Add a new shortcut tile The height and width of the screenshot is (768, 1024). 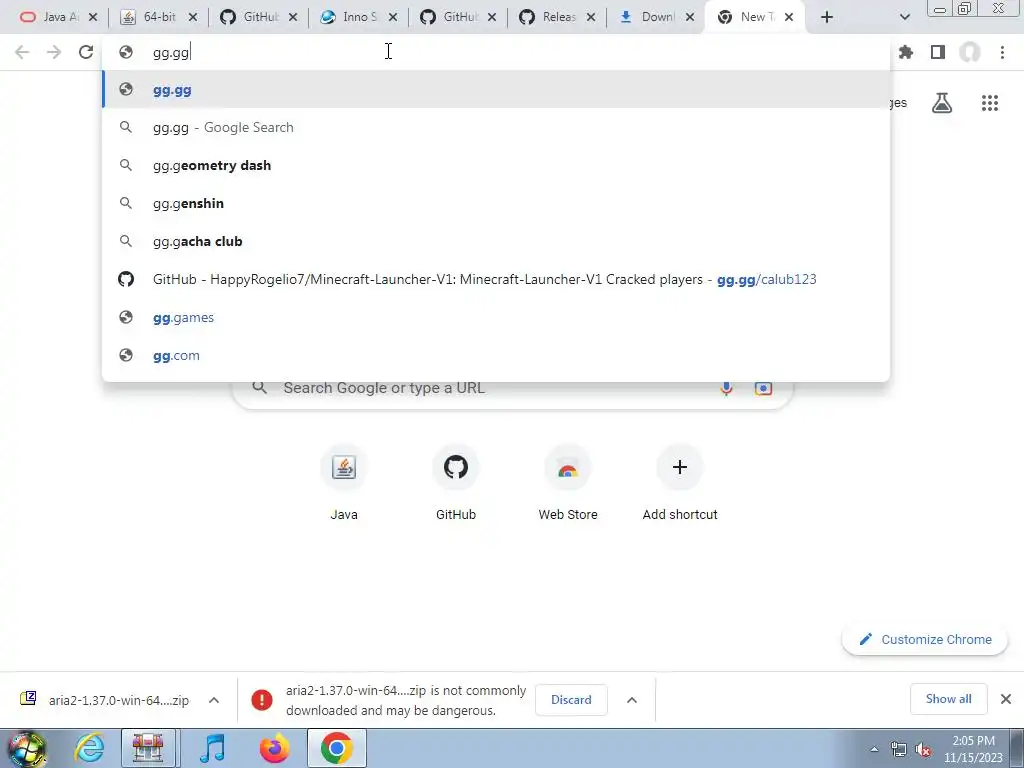click(x=680, y=483)
